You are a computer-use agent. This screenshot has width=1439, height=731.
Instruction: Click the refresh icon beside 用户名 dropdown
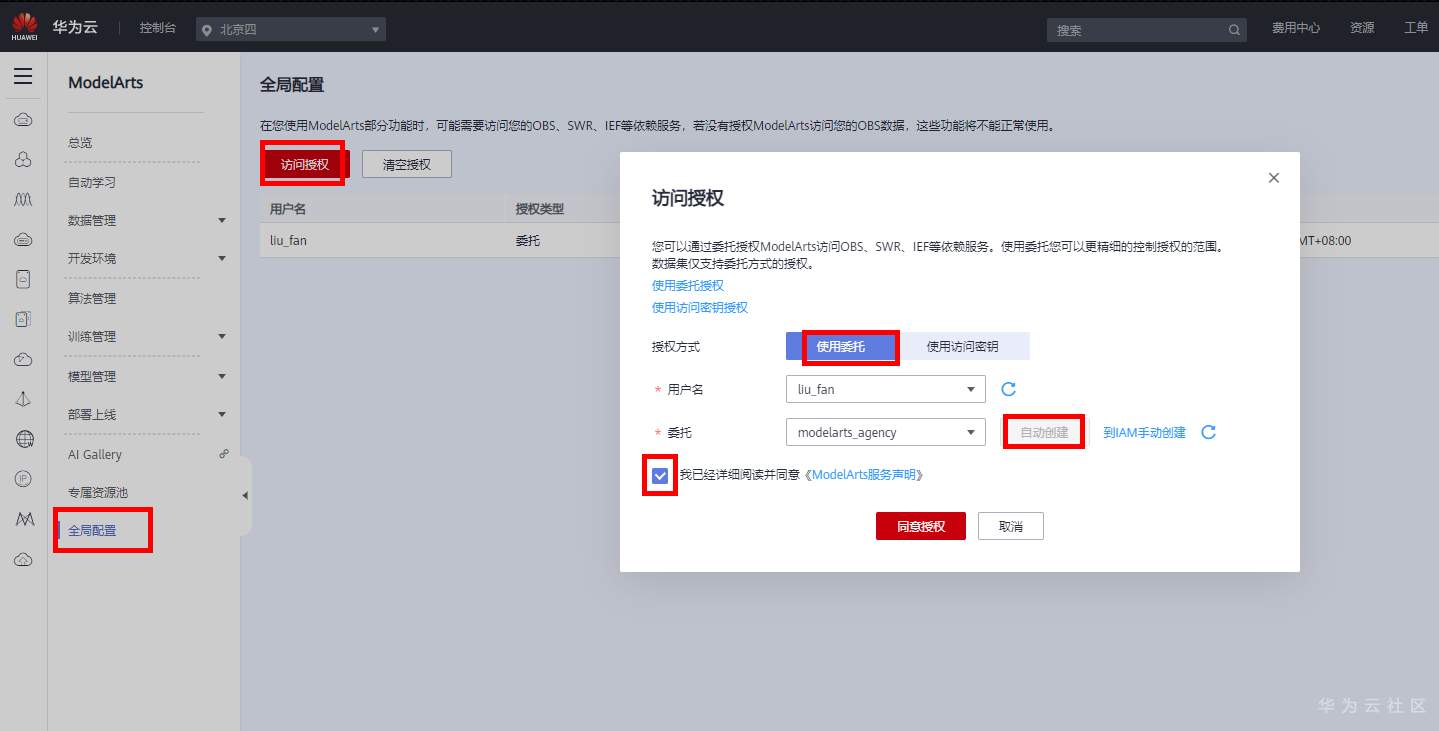pos(1009,389)
